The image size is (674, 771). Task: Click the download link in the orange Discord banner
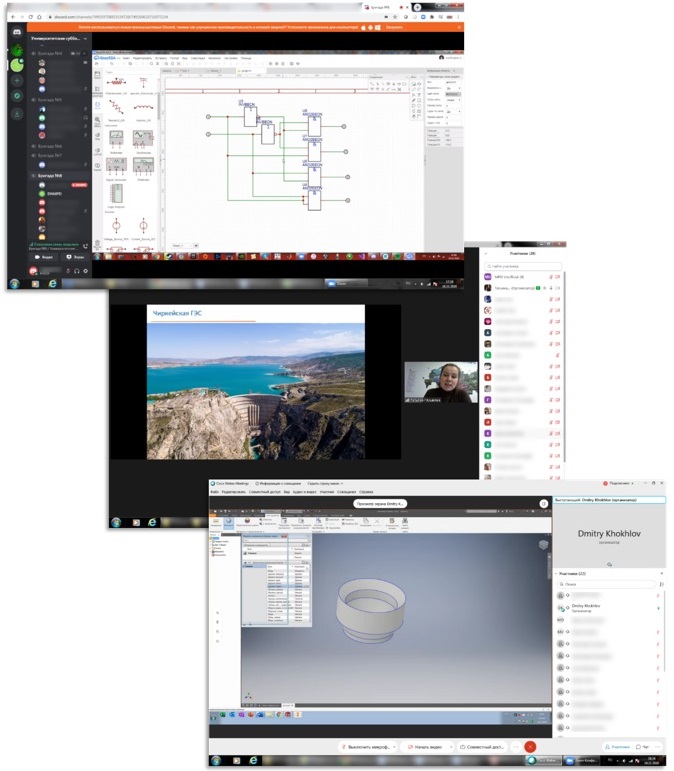coord(394,28)
